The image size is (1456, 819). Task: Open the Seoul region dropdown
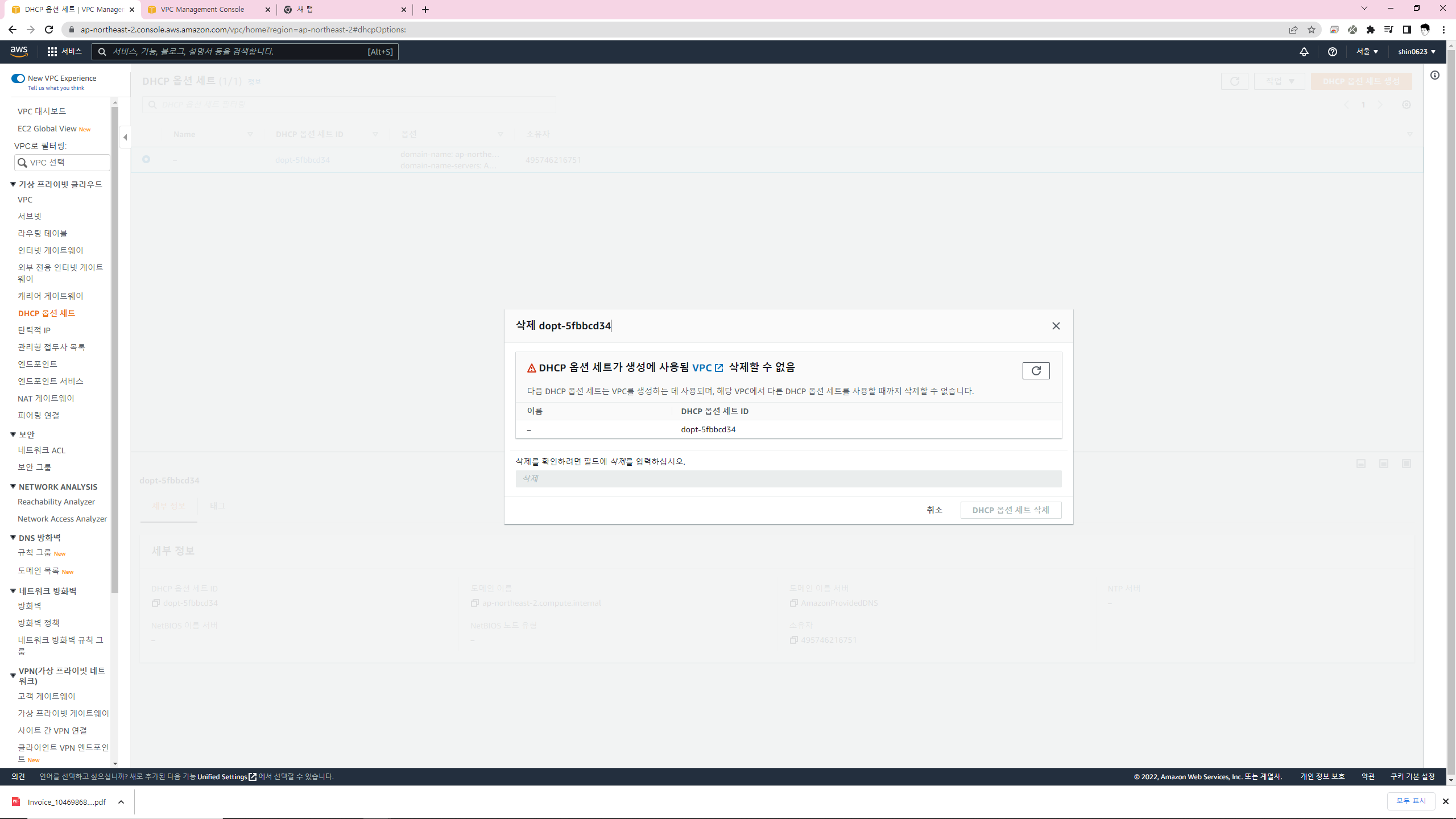1366,51
